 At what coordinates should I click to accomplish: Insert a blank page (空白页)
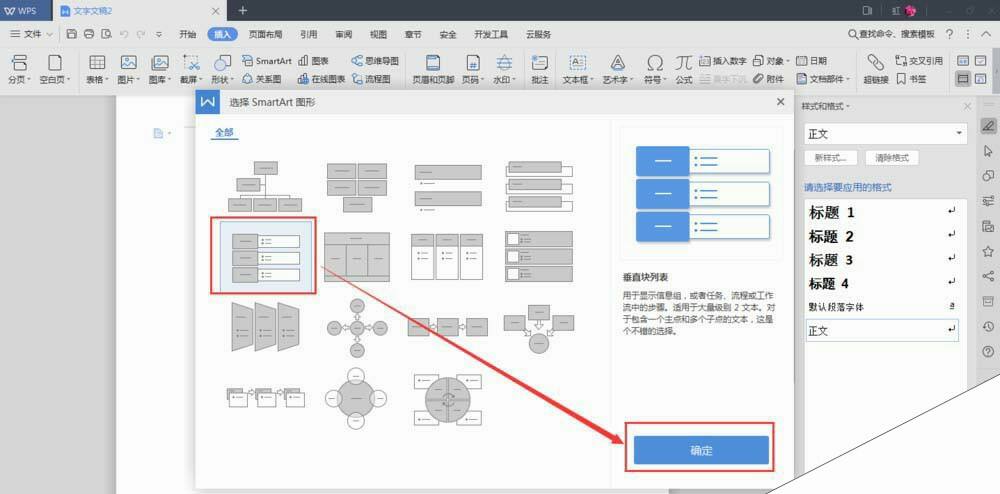click(x=55, y=70)
